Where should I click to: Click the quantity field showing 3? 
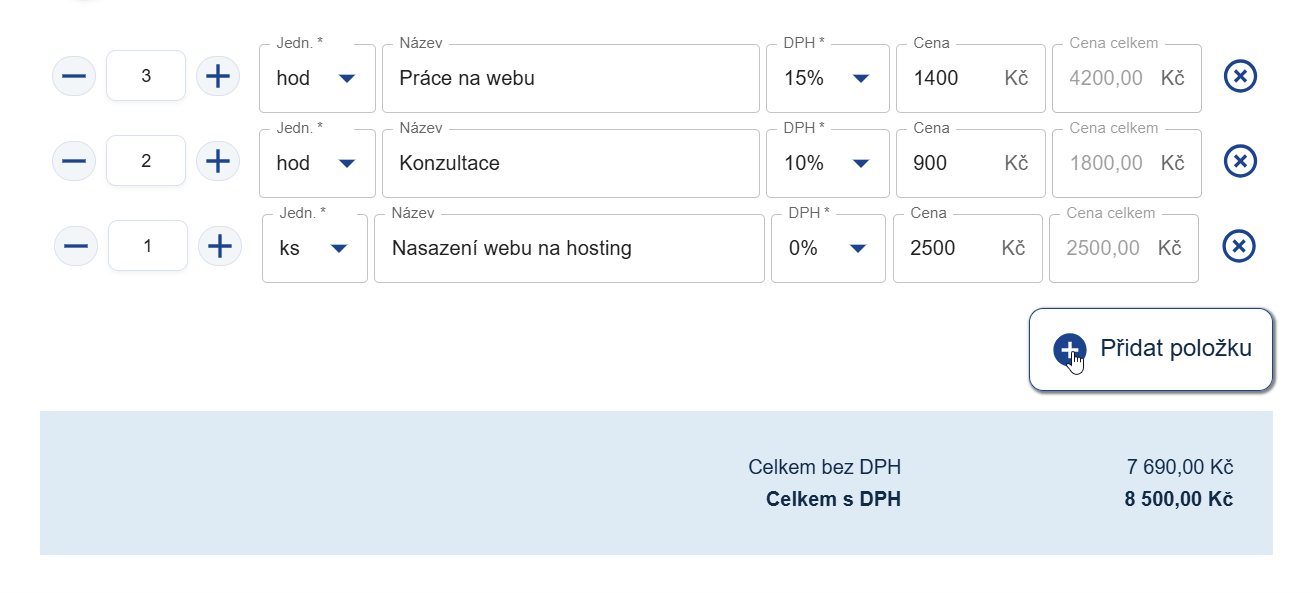[146, 76]
